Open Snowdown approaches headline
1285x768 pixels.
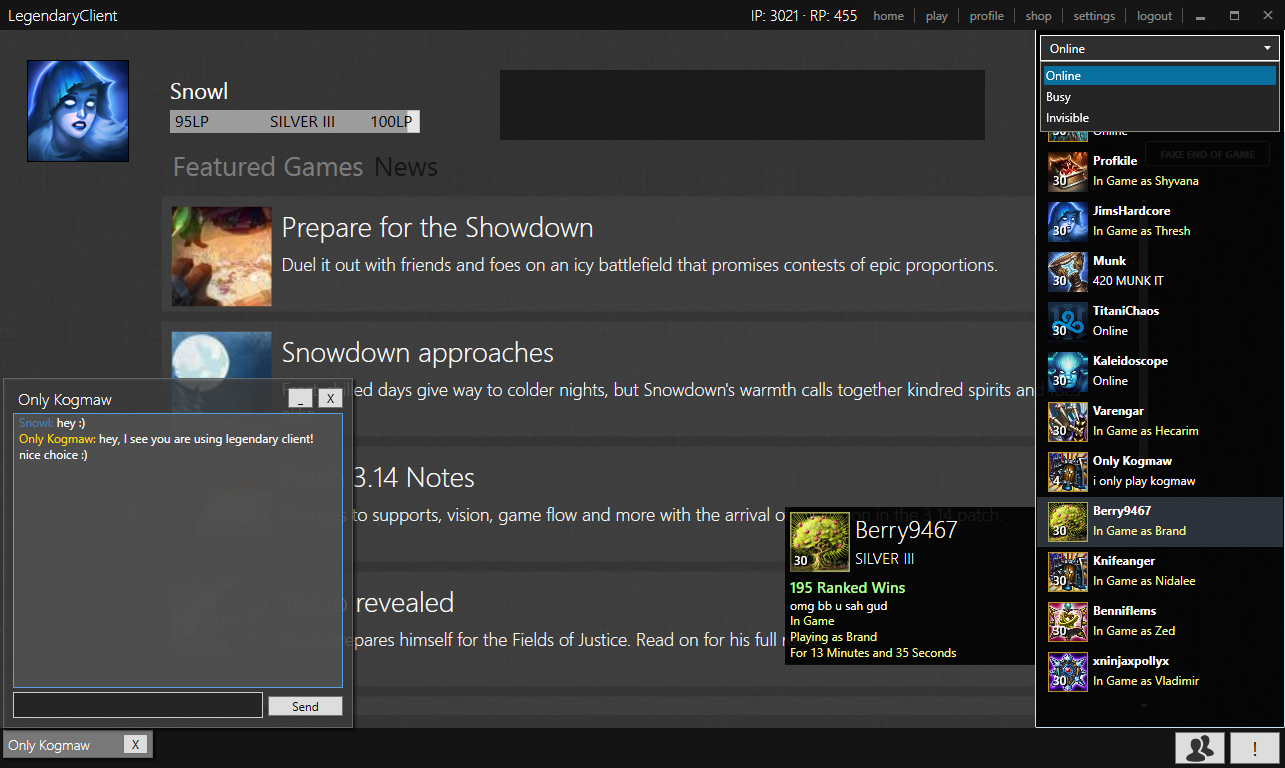click(417, 353)
